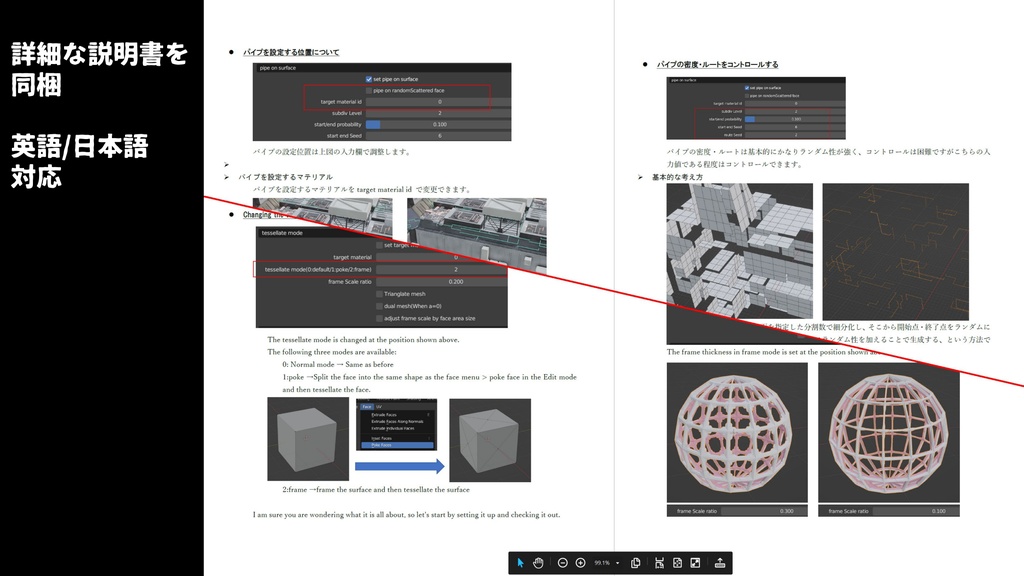Click the zoom out minus icon
Screen dimensions: 1024x576
click(562, 563)
